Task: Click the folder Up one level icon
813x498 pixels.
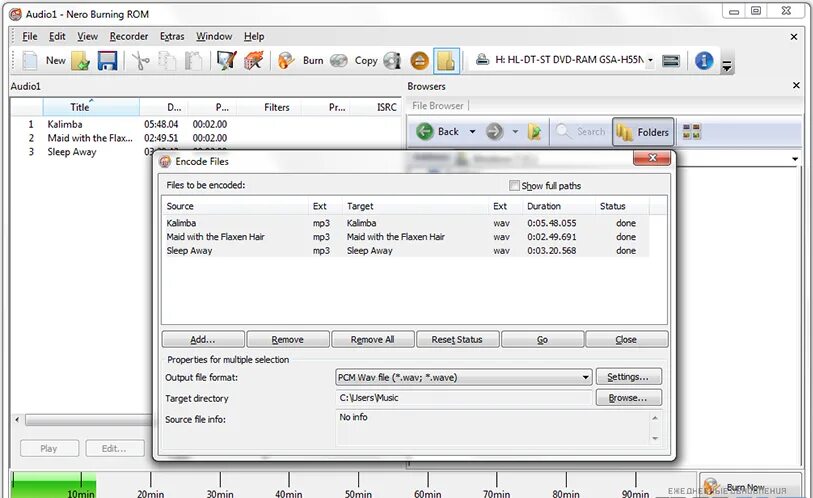Action: (534, 132)
